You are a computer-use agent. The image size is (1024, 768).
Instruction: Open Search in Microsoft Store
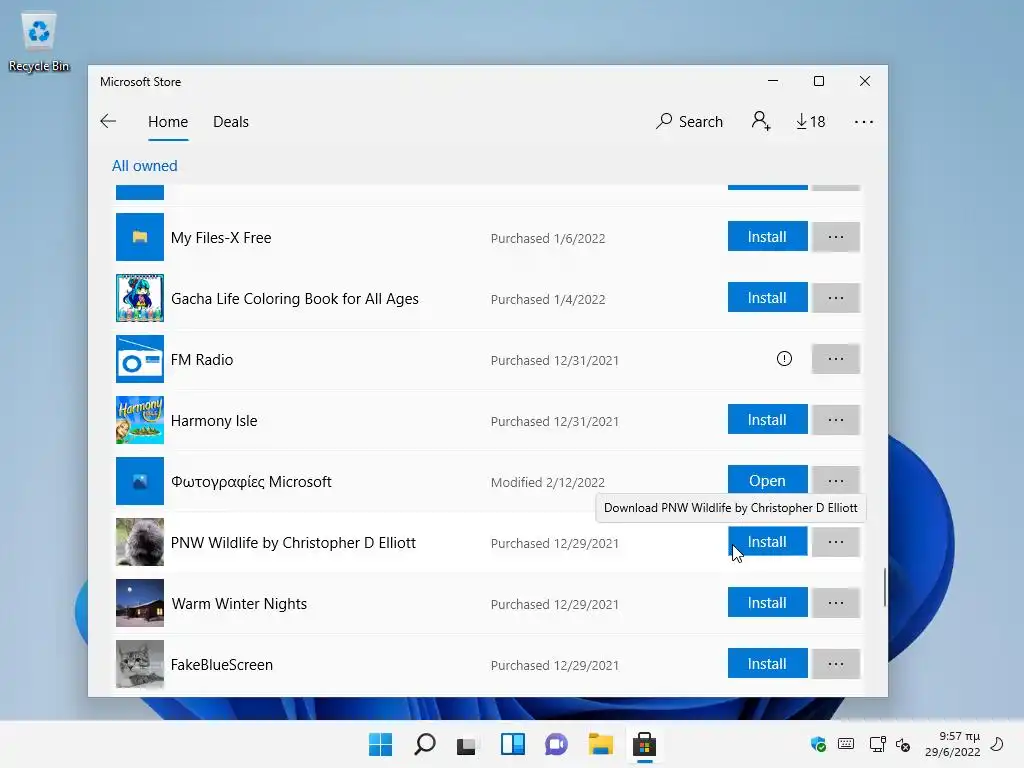pyautogui.click(x=690, y=121)
